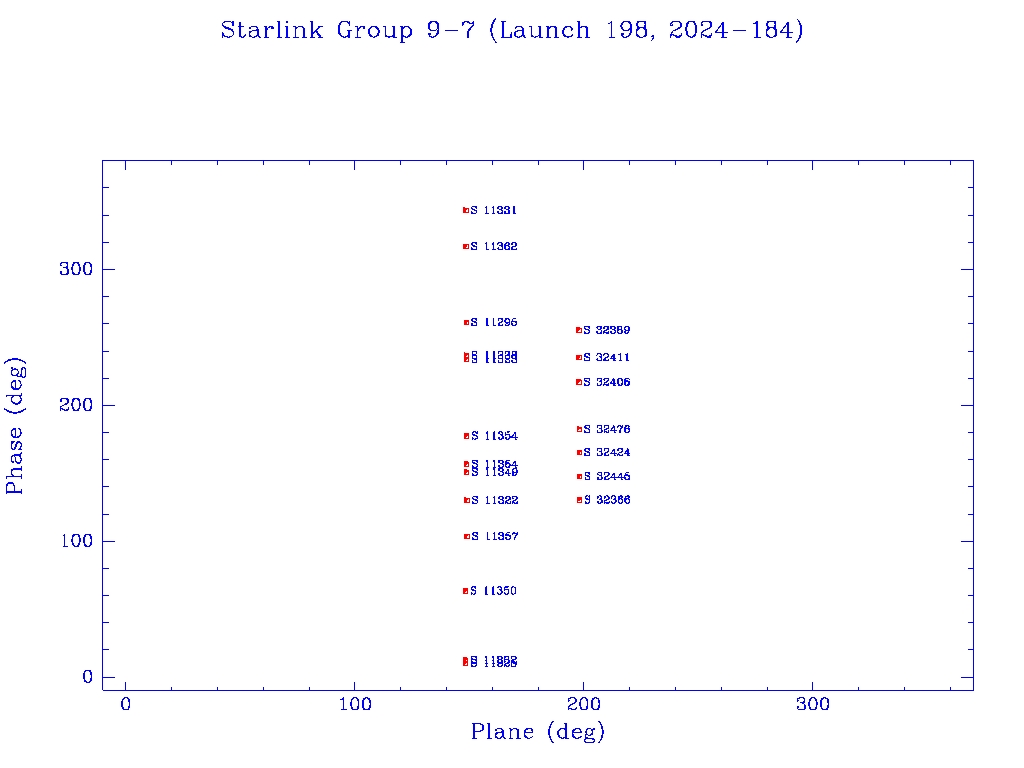The width and height of the screenshot is (1024, 768).
Task: Pick the red data marker beside S 11354
Action: (x=466, y=436)
